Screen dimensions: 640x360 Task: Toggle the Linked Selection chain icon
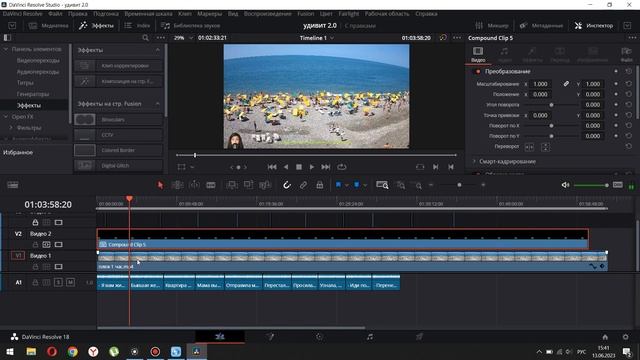click(303, 185)
